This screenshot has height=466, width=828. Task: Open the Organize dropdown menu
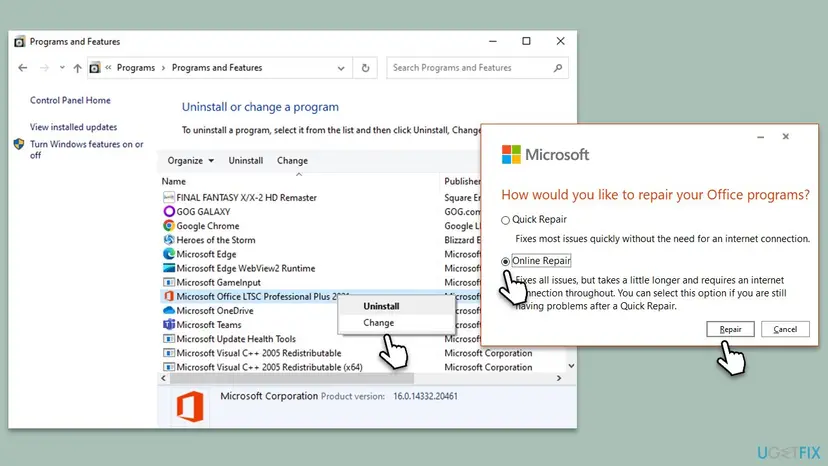tap(191, 161)
